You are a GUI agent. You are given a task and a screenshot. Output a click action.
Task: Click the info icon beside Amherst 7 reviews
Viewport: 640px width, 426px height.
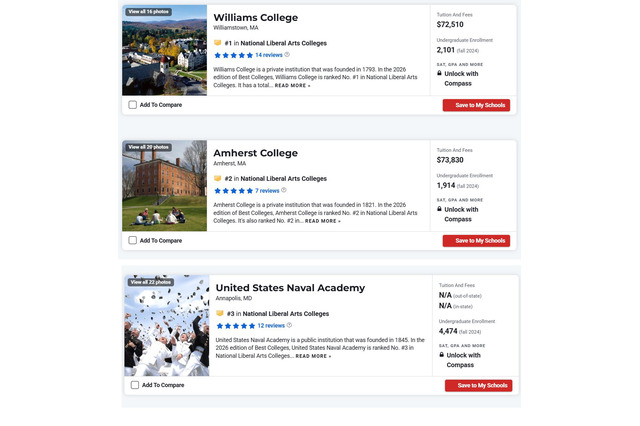pyautogui.click(x=284, y=190)
